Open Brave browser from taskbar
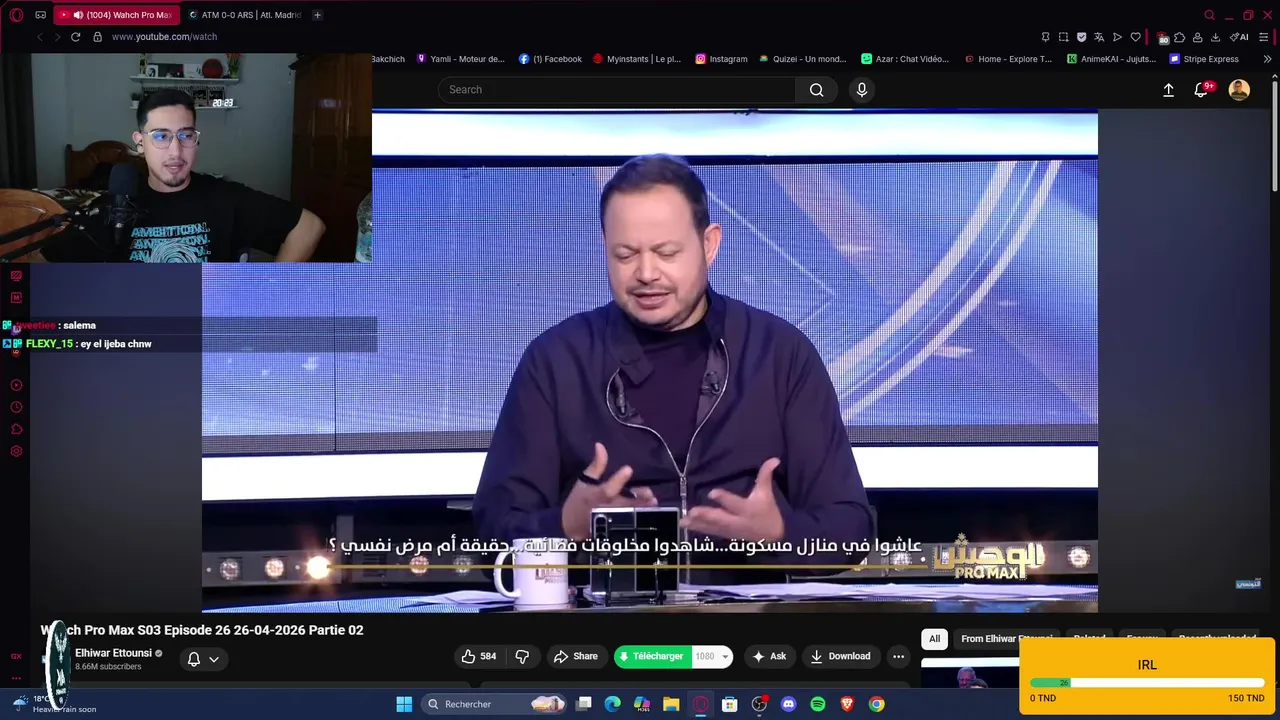The height and width of the screenshot is (720, 1280). click(x=847, y=704)
